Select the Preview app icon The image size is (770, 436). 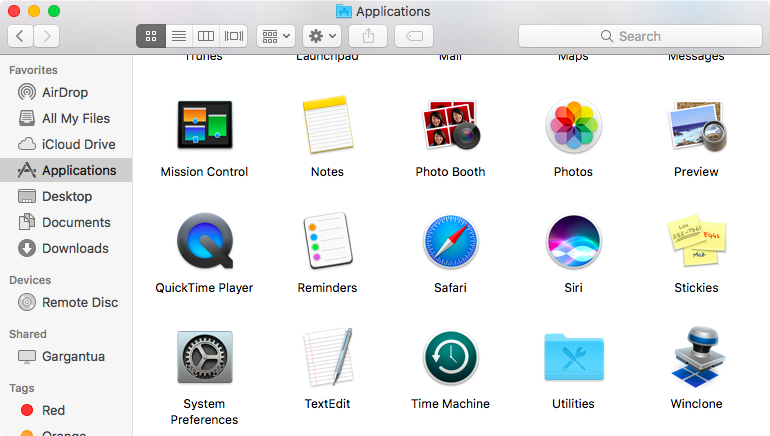click(696, 126)
